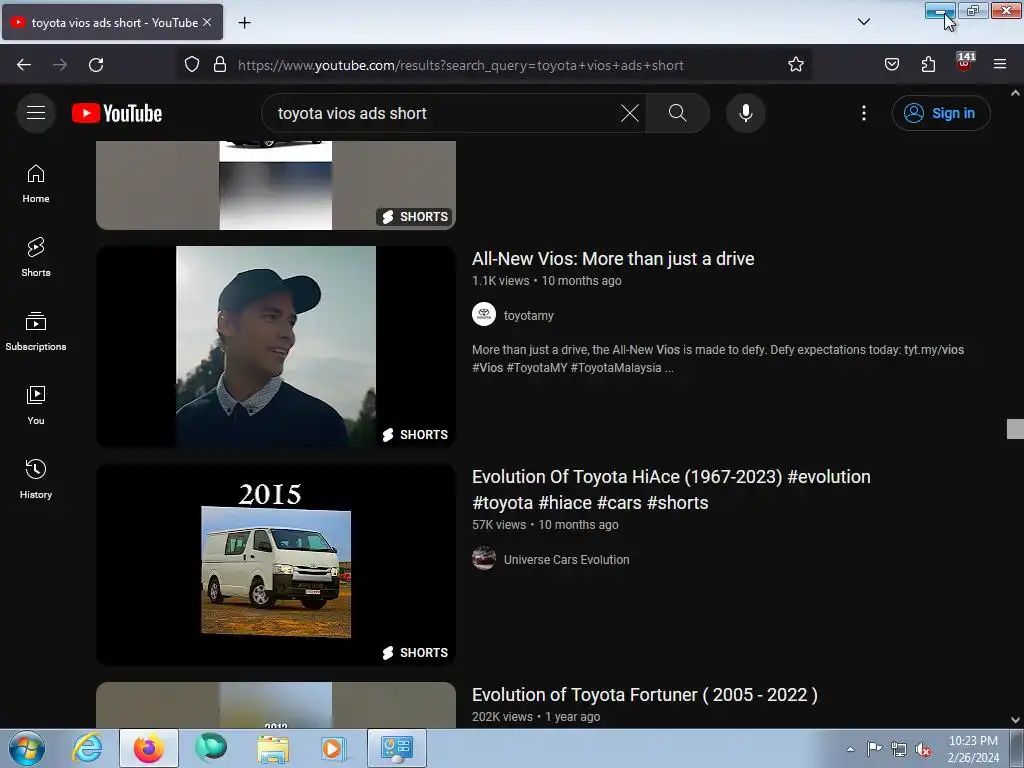Image resolution: width=1024 pixels, height=768 pixels.
Task: Click the network tray icon
Action: [899, 749]
